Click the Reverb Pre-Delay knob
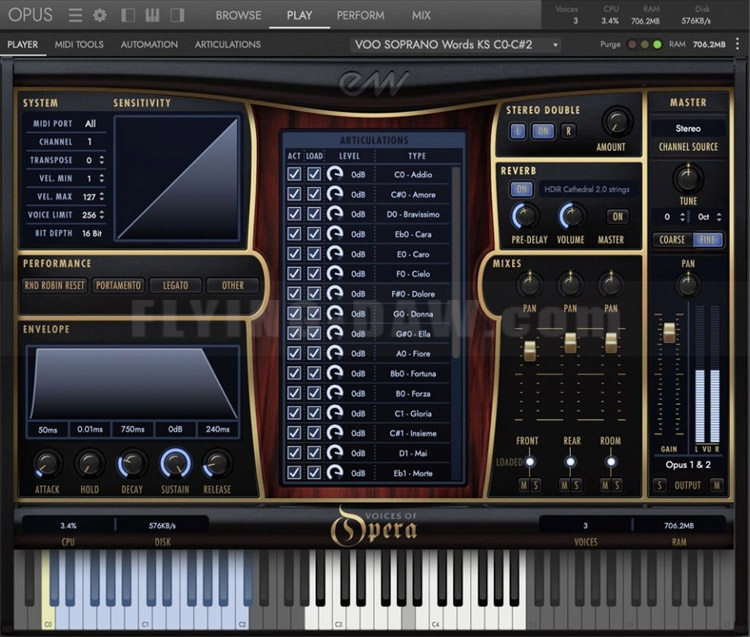Image resolution: width=750 pixels, height=637 pixels. tap(525, 216)
